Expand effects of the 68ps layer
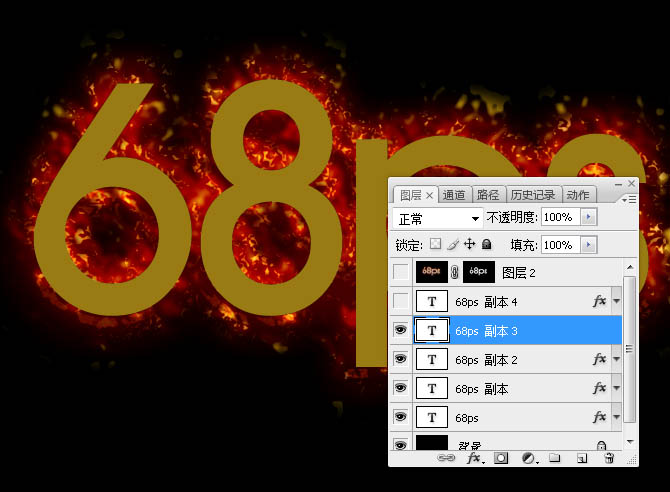This screenshot has height=492, width=670. pyautogui.click(x=617, y=417)
